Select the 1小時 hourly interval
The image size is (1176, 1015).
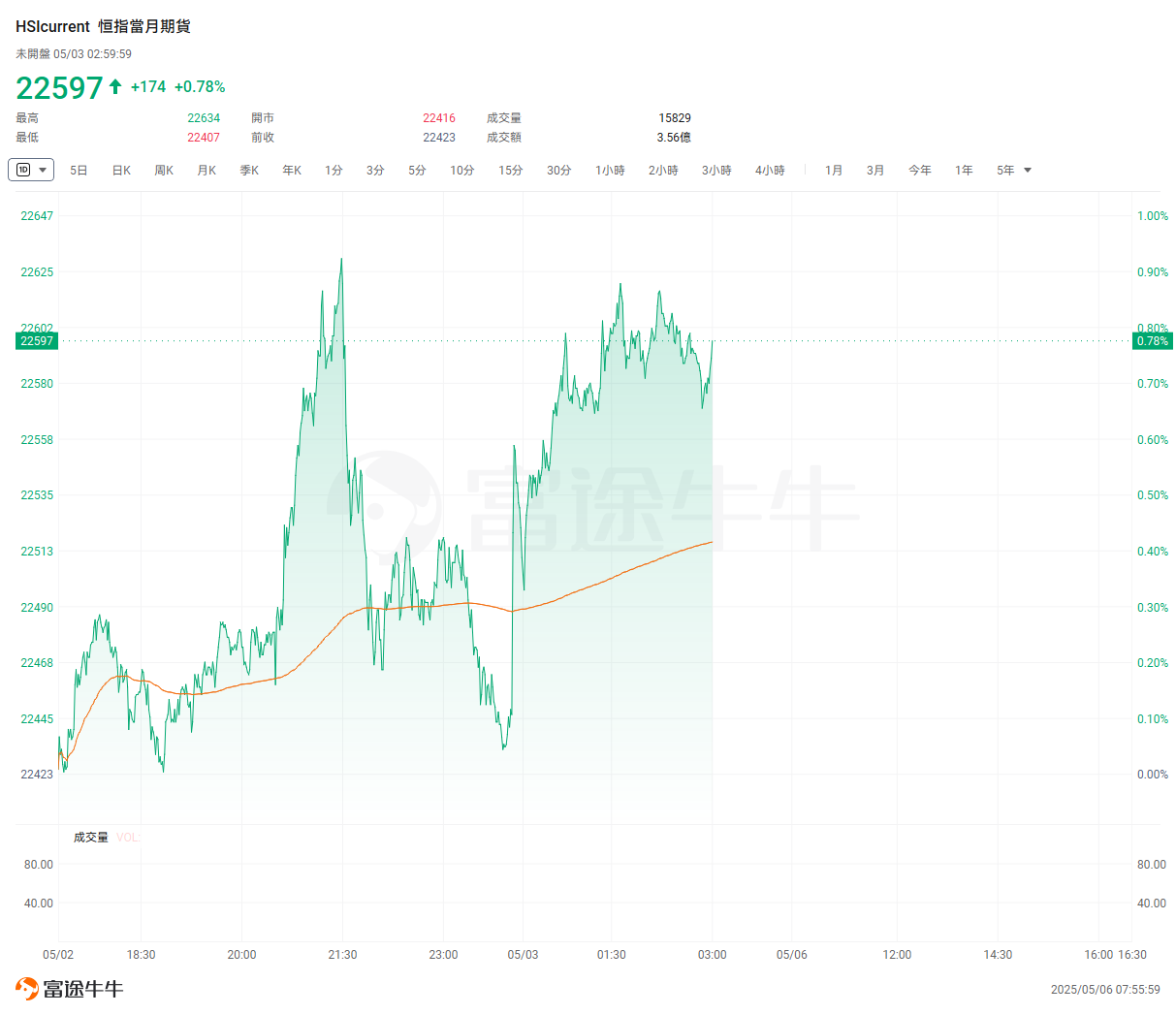[610, 171]
